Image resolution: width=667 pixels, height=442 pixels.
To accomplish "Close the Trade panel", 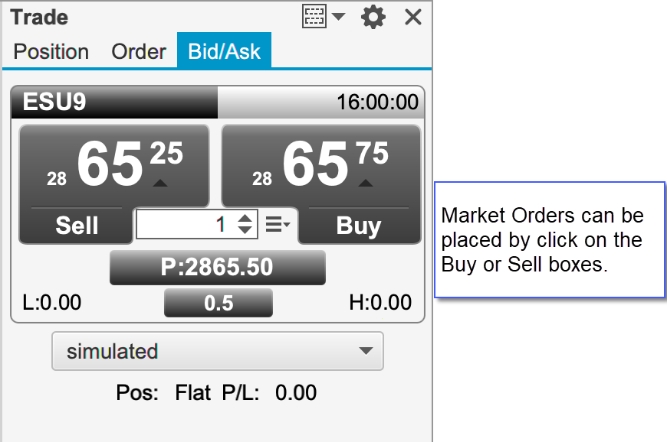I will 413,17.
